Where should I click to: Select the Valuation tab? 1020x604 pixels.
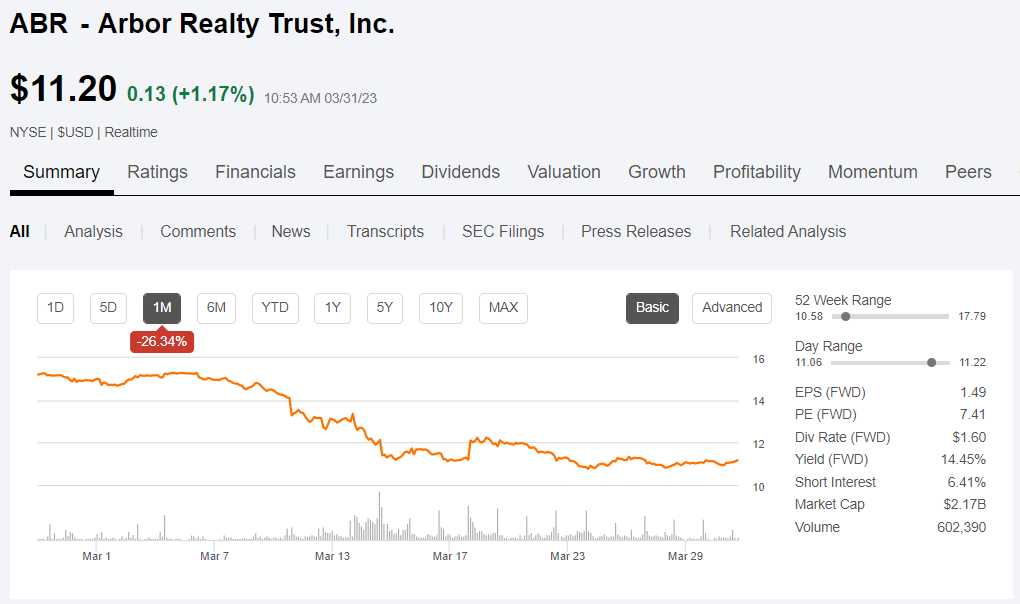point(563,172)
